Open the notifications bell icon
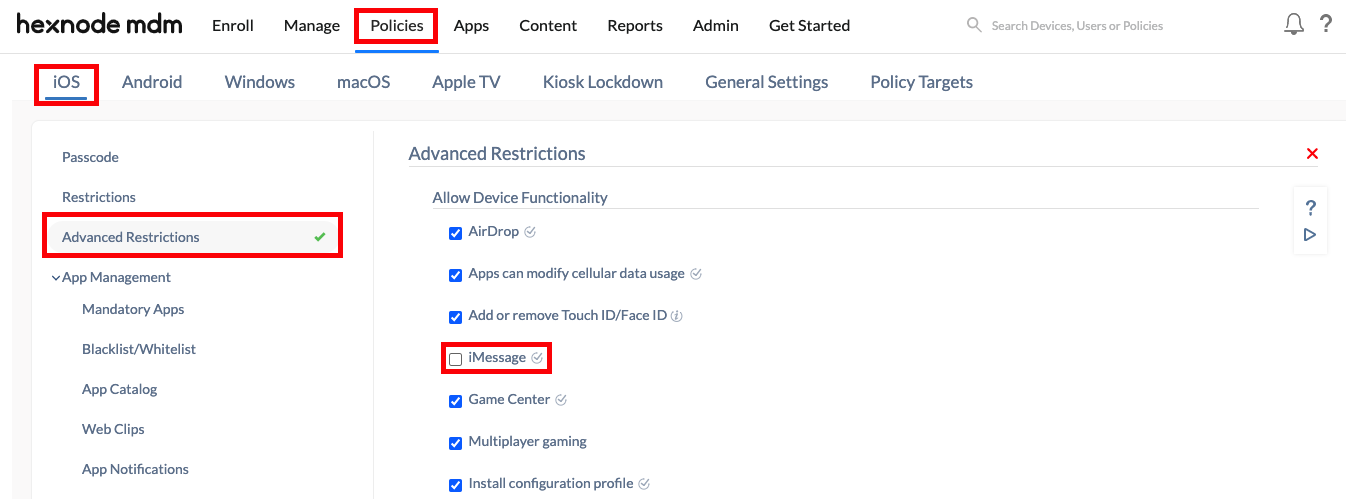Screen dimensions: 1346x499 pos(1294,25)
